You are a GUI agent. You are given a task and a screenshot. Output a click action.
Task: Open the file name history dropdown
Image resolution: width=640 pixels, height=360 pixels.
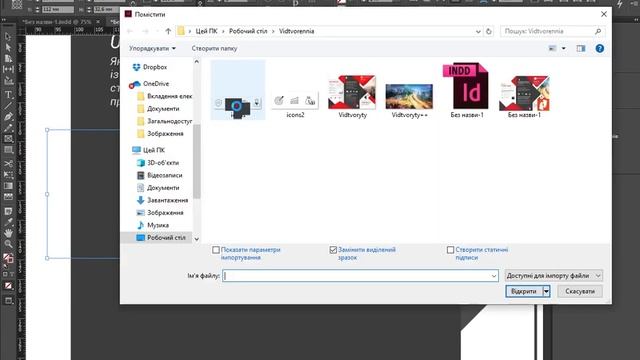click(493, 276)
